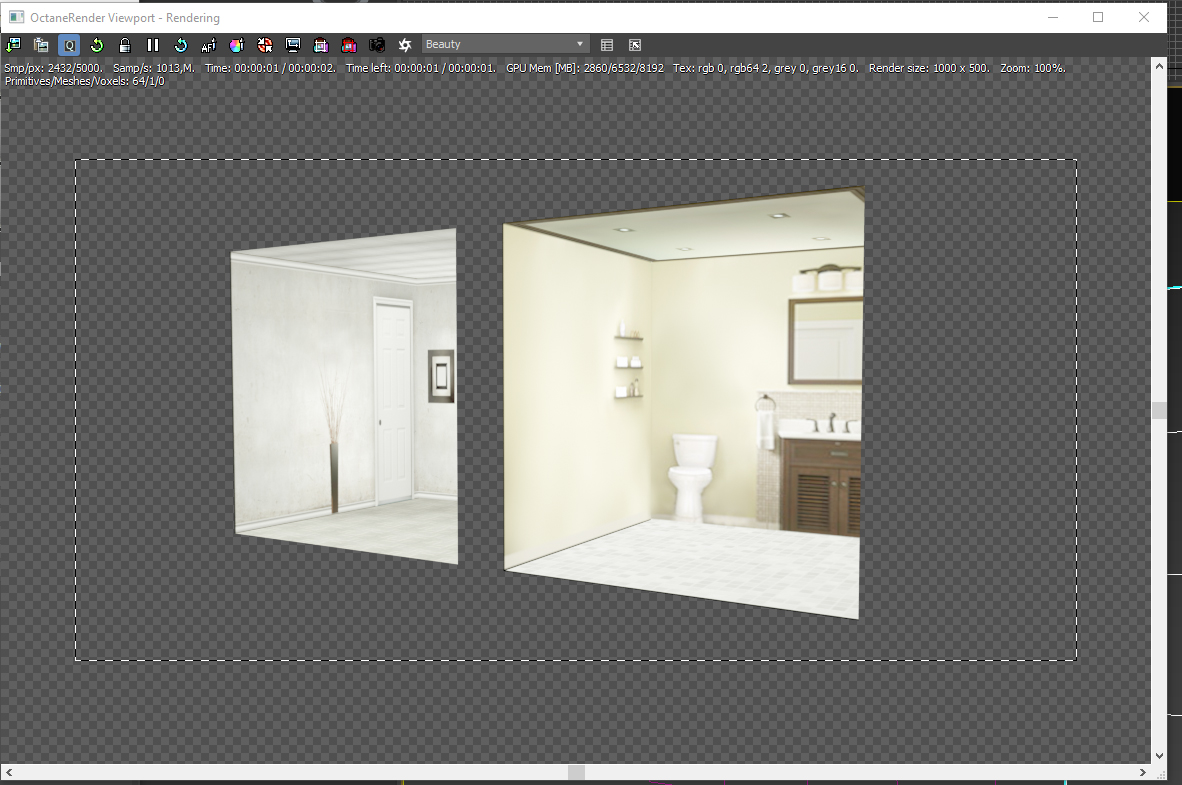Minimize the OctaneRender Viewport window
This screenshot has height=785, width=1182.
click(1053, 17)
